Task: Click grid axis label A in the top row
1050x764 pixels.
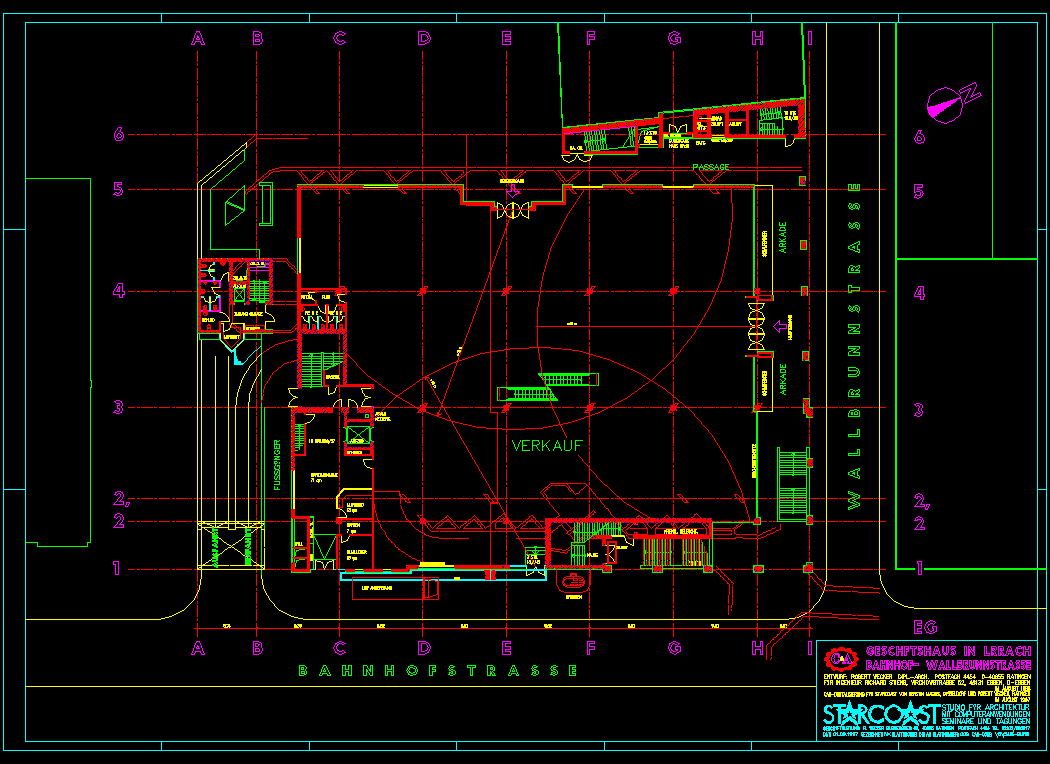Action: [198, 39]
